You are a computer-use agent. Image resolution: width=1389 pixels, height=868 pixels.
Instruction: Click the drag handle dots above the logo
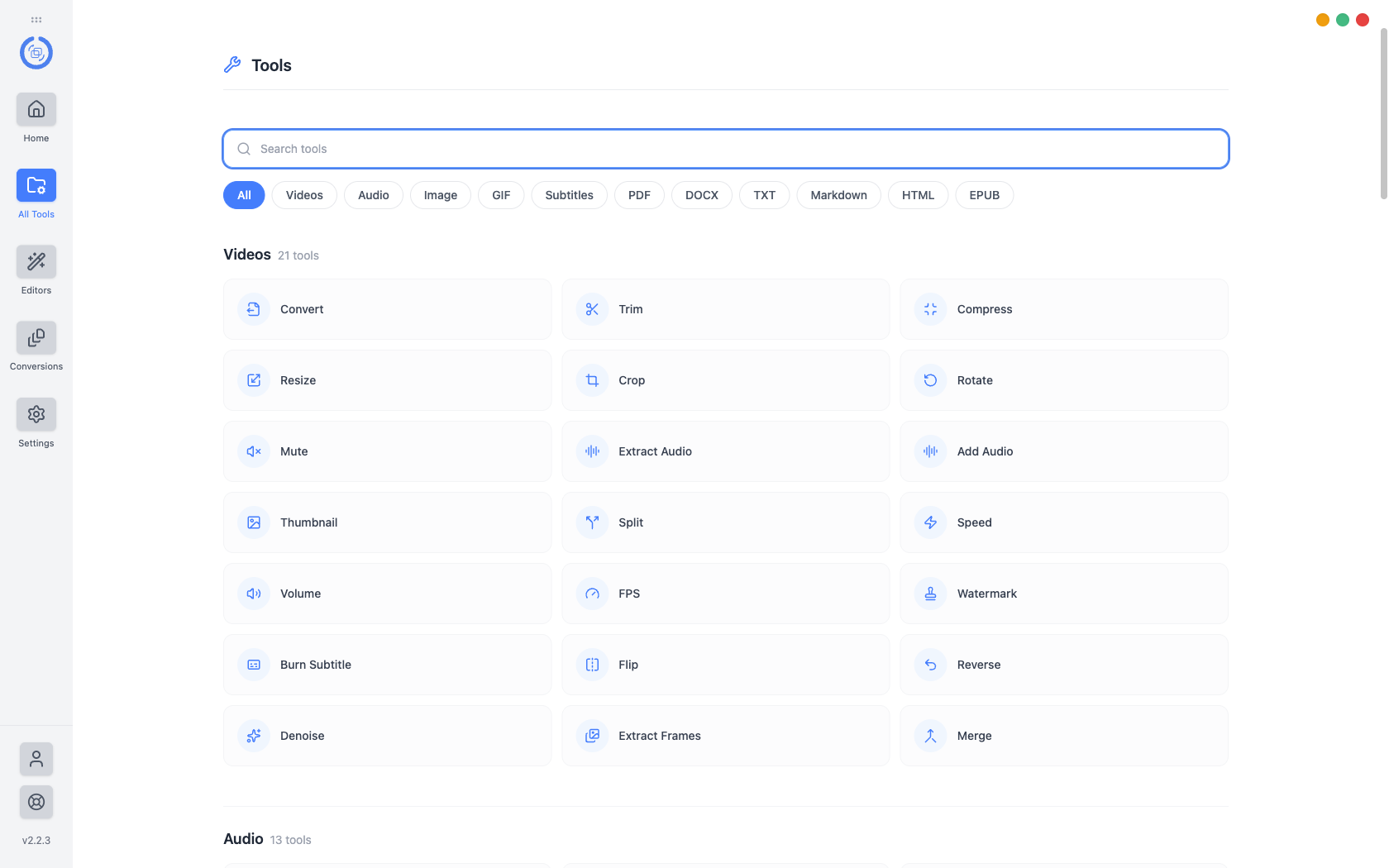pyautogui.click(x=36, y=20)
